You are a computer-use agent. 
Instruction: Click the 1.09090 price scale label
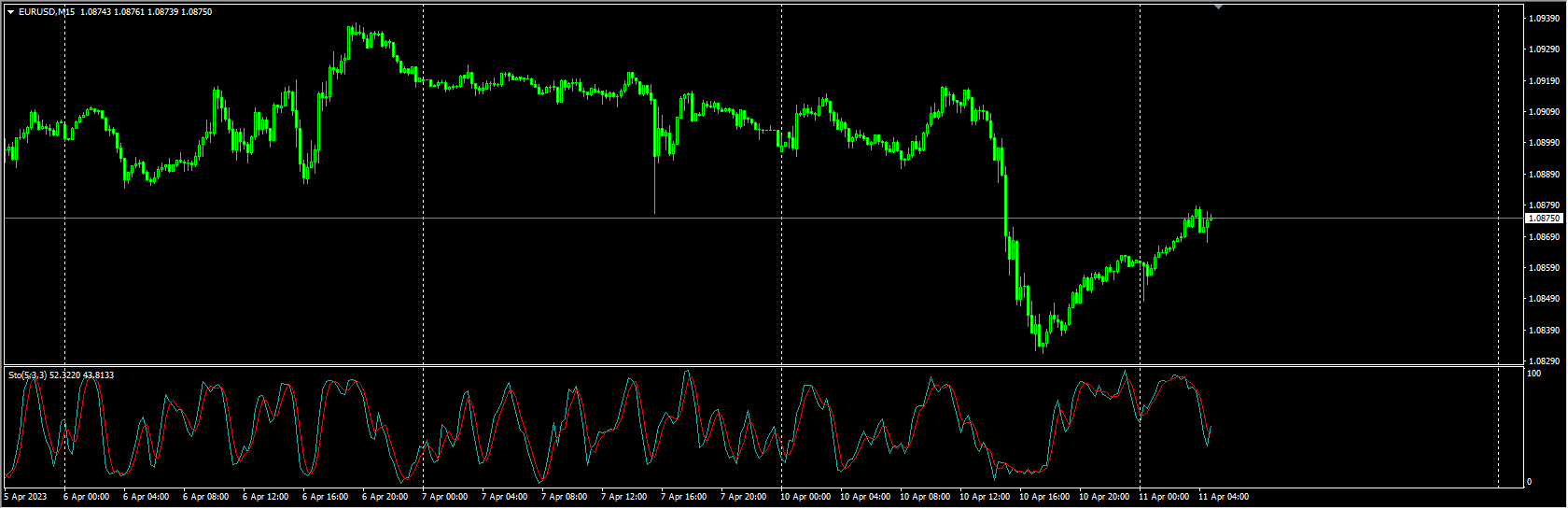(x=1545, y=112)
